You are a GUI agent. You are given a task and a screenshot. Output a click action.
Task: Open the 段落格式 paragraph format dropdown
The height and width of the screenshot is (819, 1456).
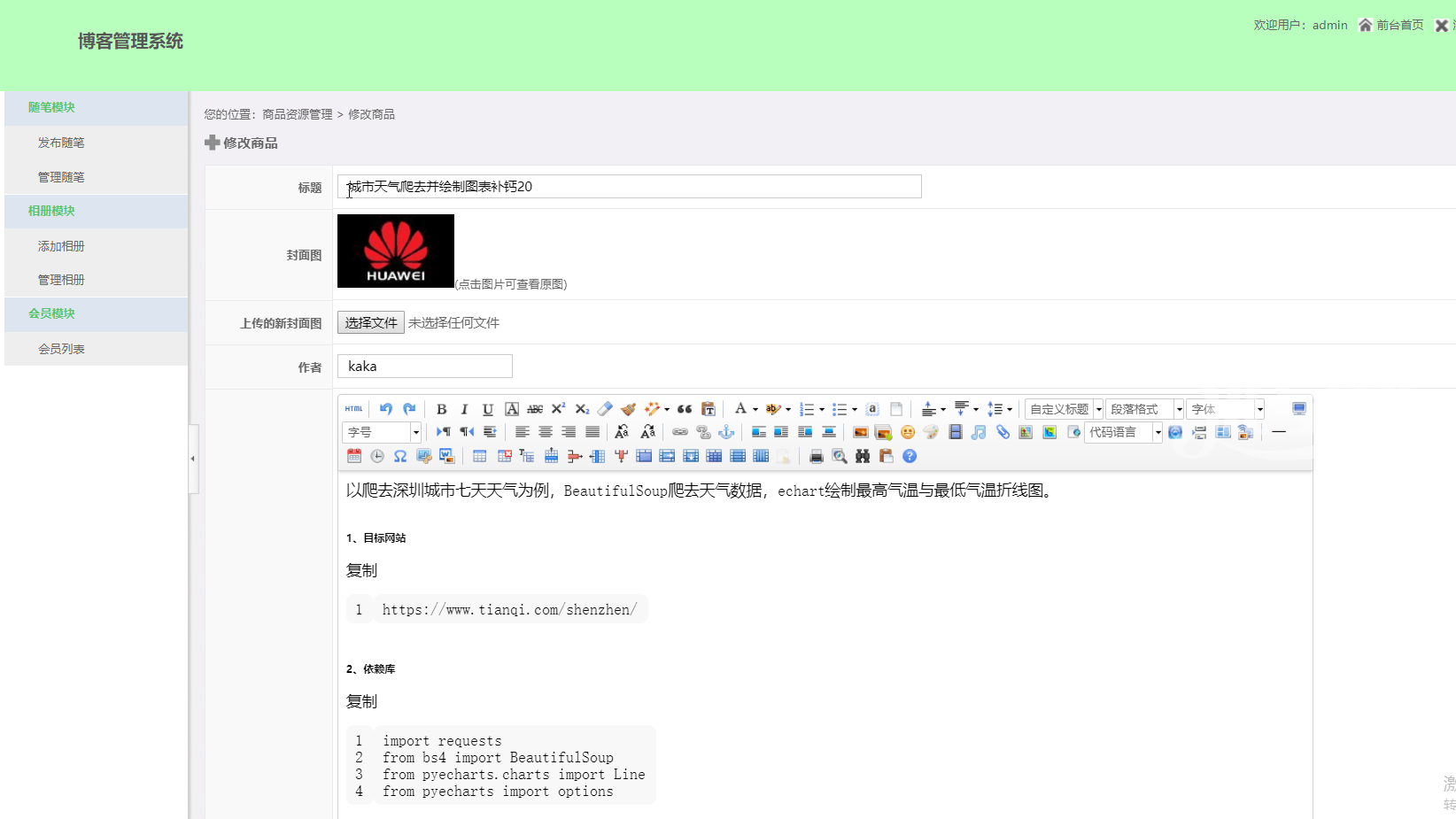click(x=1179, y=409)
